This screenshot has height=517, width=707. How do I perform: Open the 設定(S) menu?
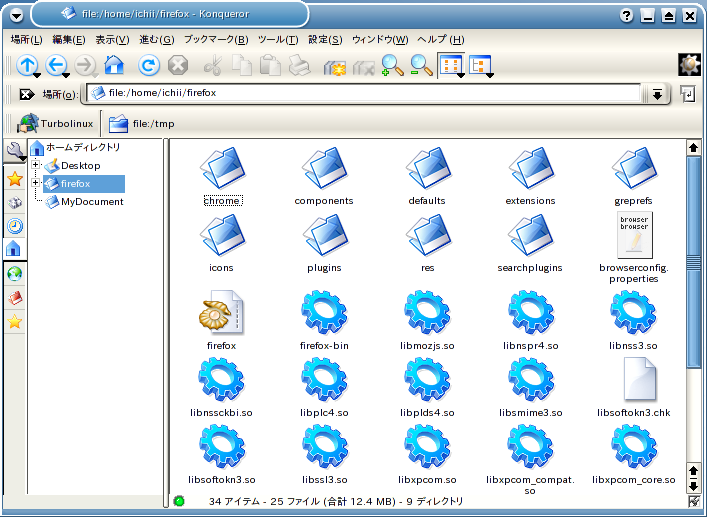(325, 40)
